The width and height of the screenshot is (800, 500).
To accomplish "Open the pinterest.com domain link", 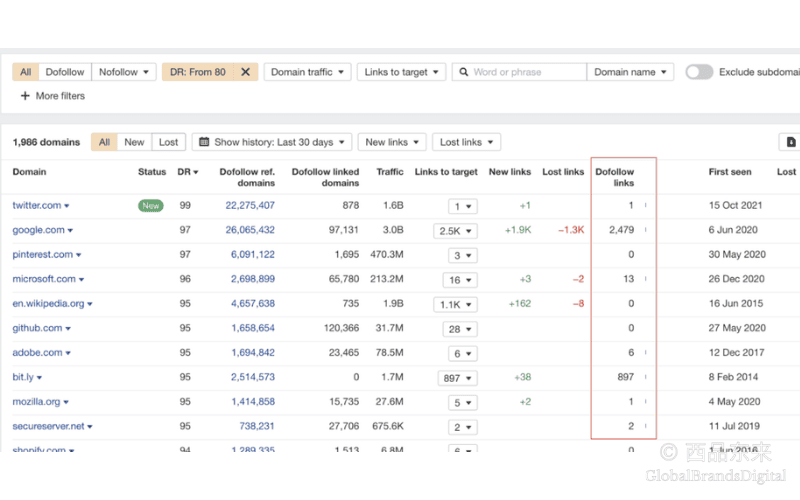I will click(43, 254).
